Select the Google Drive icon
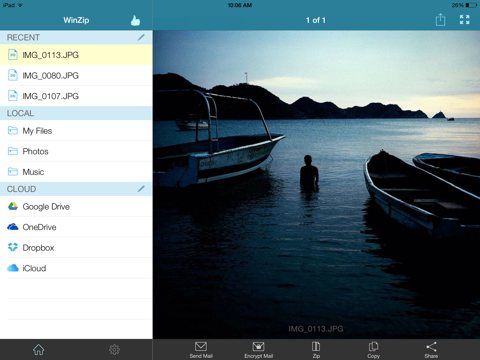Image resolution: width=480 pixels, height=360 pixels. (x=13, y=206)
